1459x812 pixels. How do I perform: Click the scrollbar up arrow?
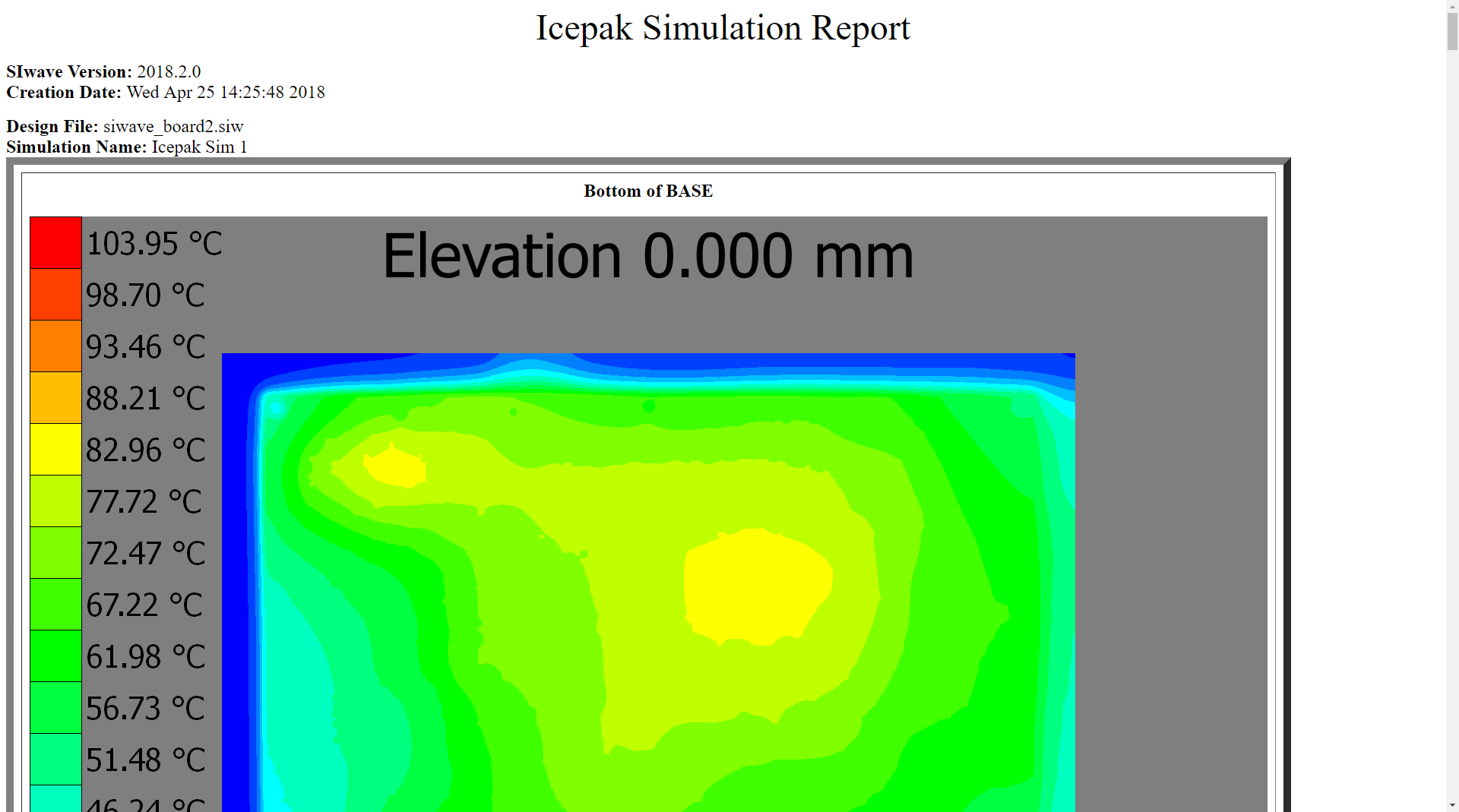coord(1452,6)
